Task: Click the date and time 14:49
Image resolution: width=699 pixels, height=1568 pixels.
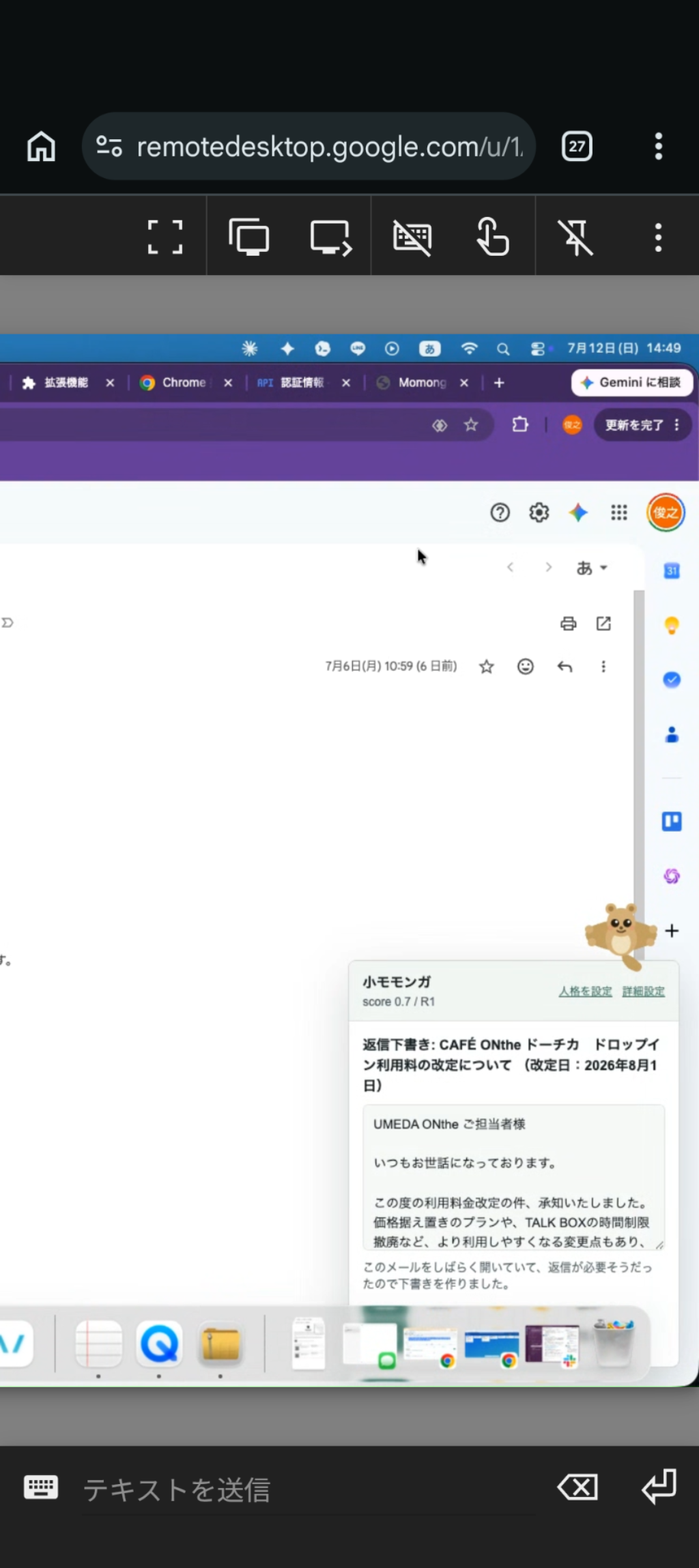Action: click(624, 348)
